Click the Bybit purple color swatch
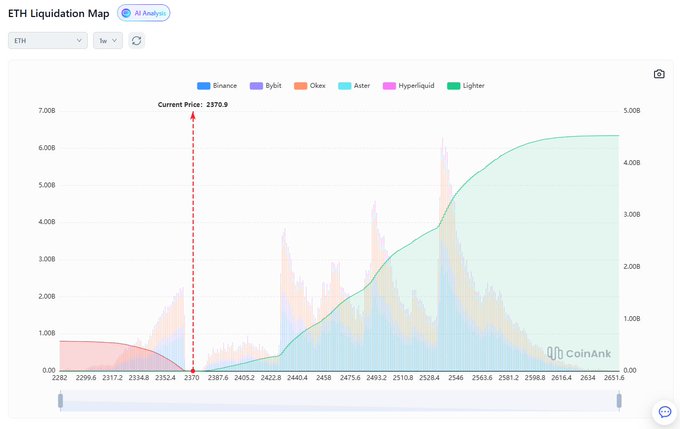Viewport: 680px width, 429px height. pos(256,85)
